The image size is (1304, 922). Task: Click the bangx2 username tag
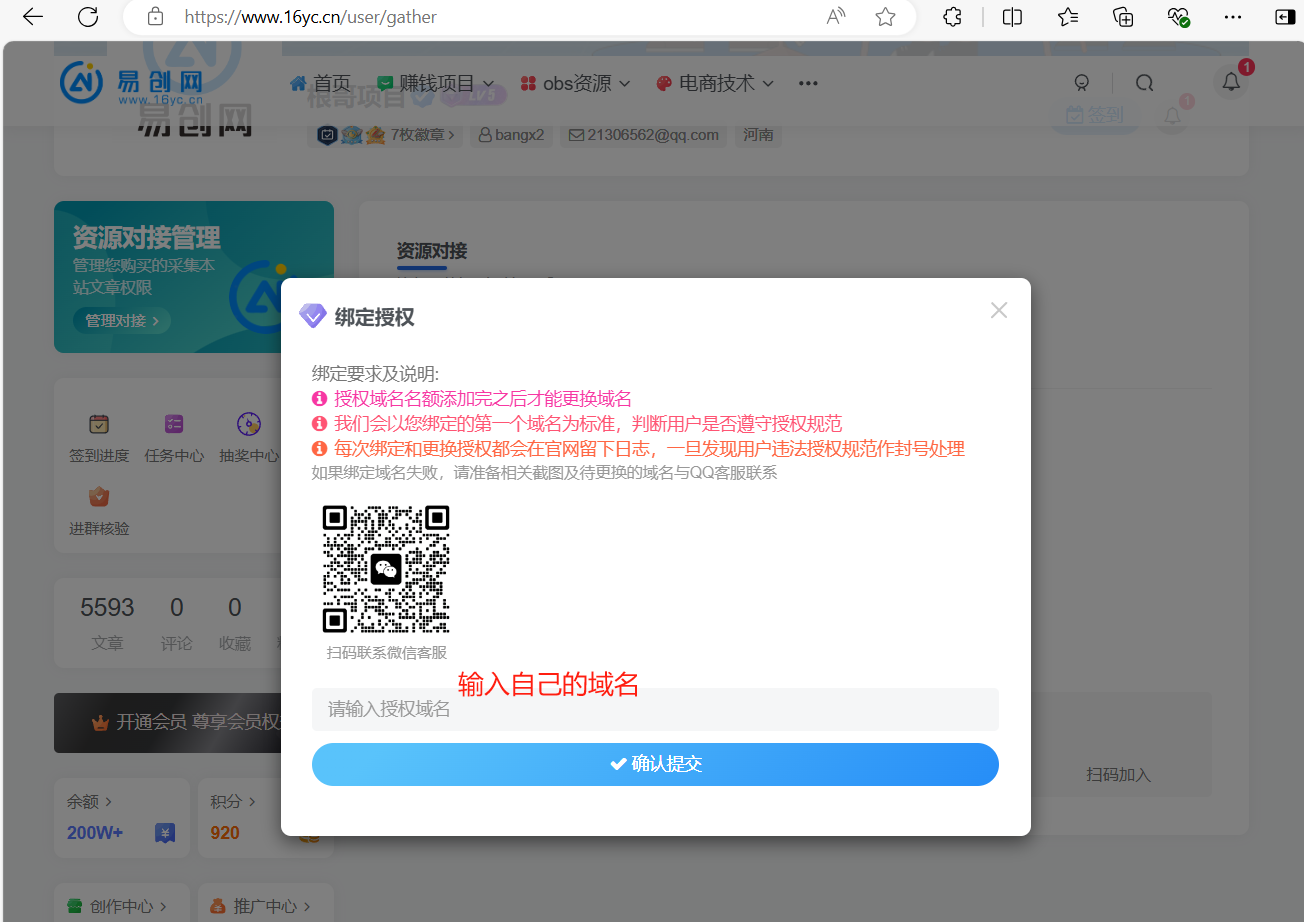pos(511,134)
